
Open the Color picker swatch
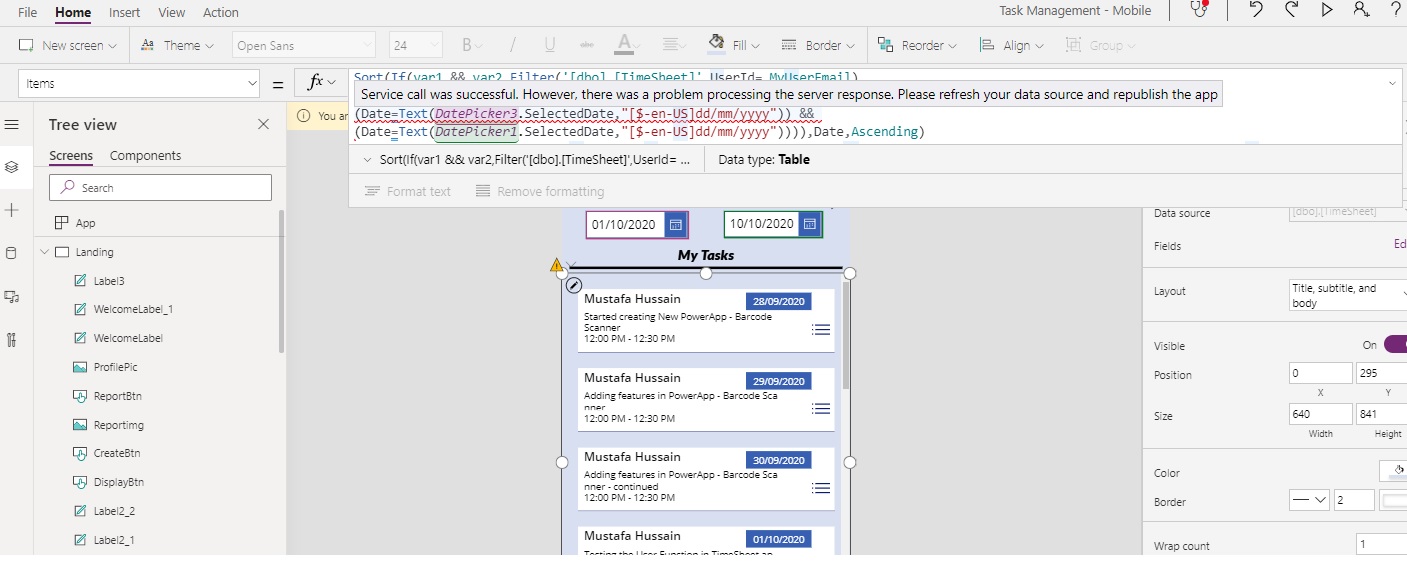[x=1393, y=471]
